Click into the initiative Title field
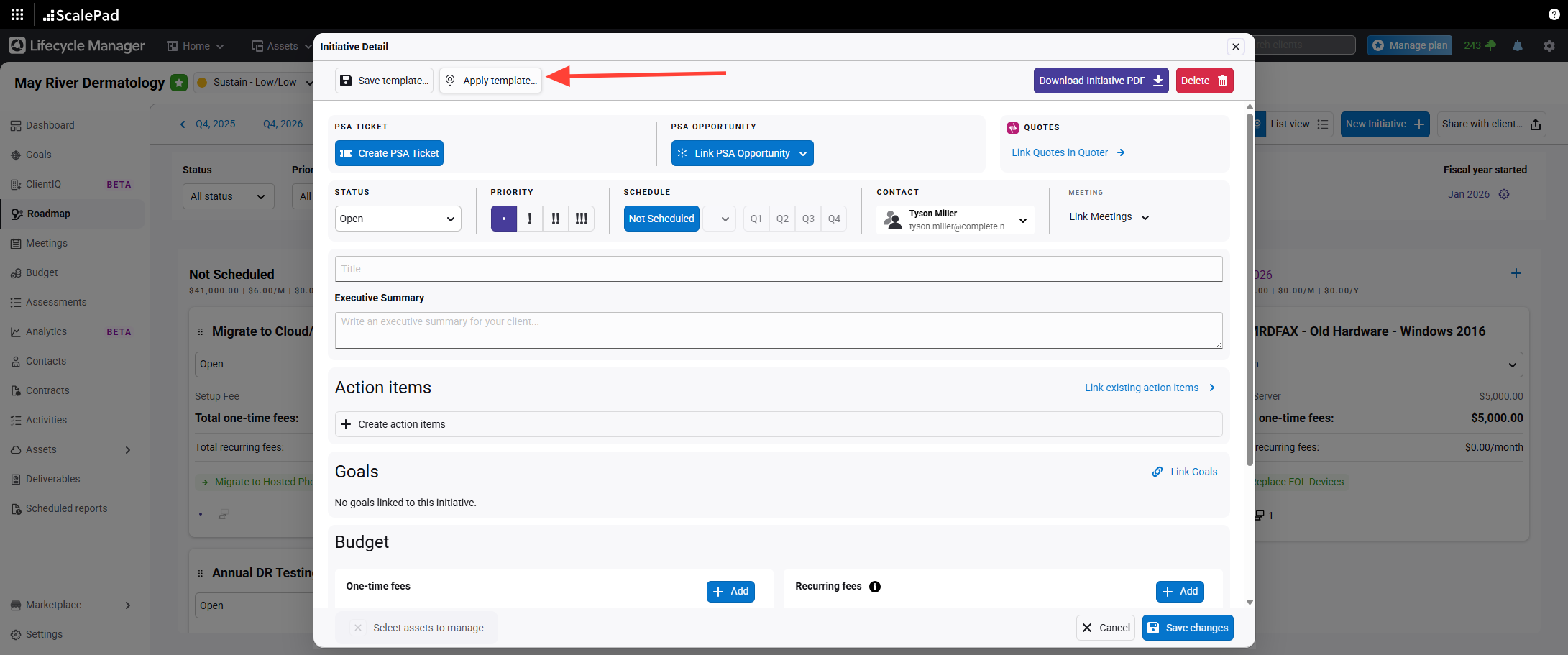Screen dimensions: 1568x655 [x=778, y=269]
